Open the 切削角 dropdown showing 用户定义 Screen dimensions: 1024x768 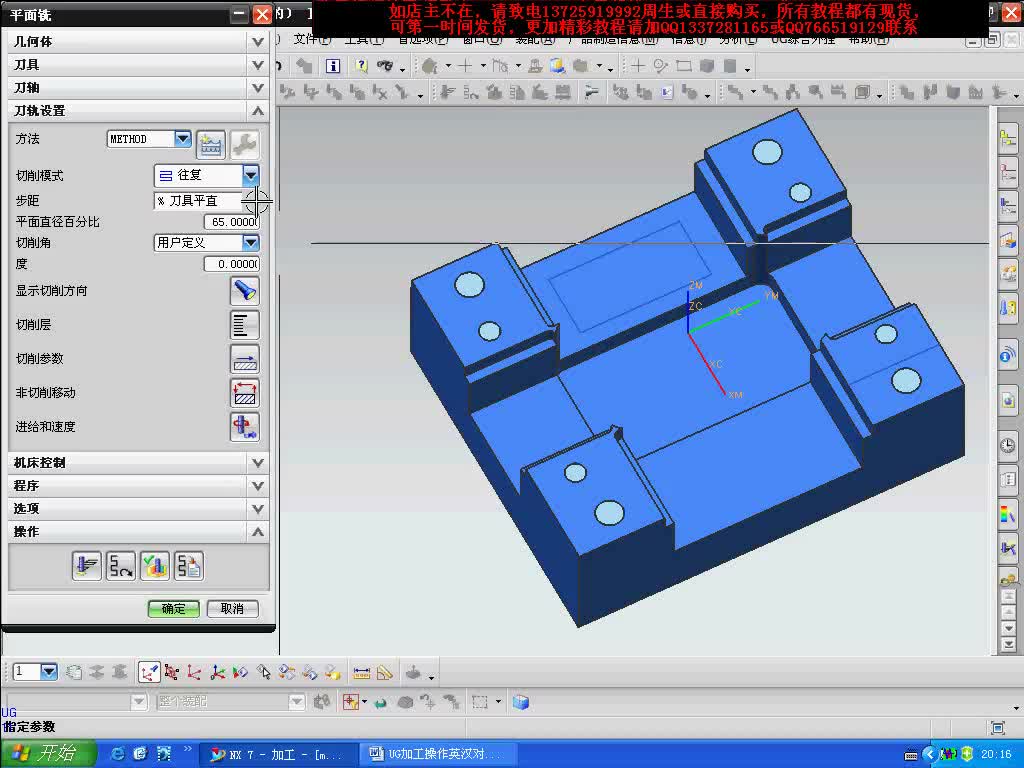click(251, 243)
